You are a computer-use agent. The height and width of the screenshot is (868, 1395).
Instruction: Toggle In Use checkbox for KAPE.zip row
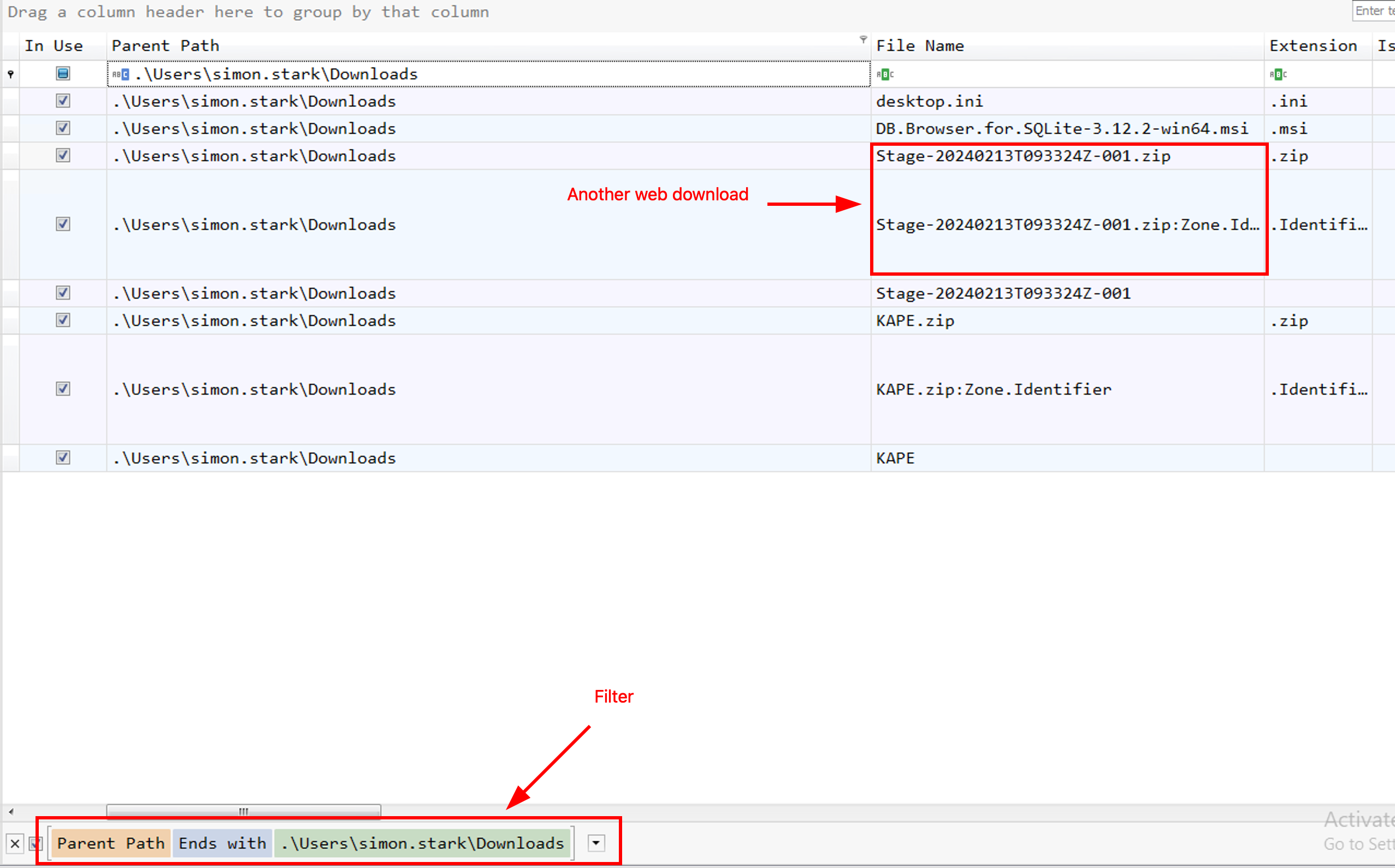63,320
